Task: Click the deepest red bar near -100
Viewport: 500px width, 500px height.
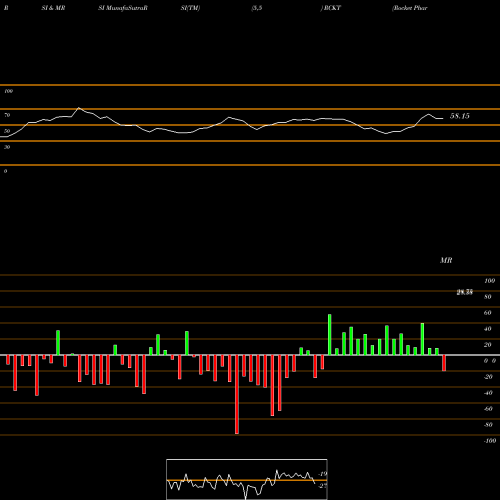Action: (237, 394)
